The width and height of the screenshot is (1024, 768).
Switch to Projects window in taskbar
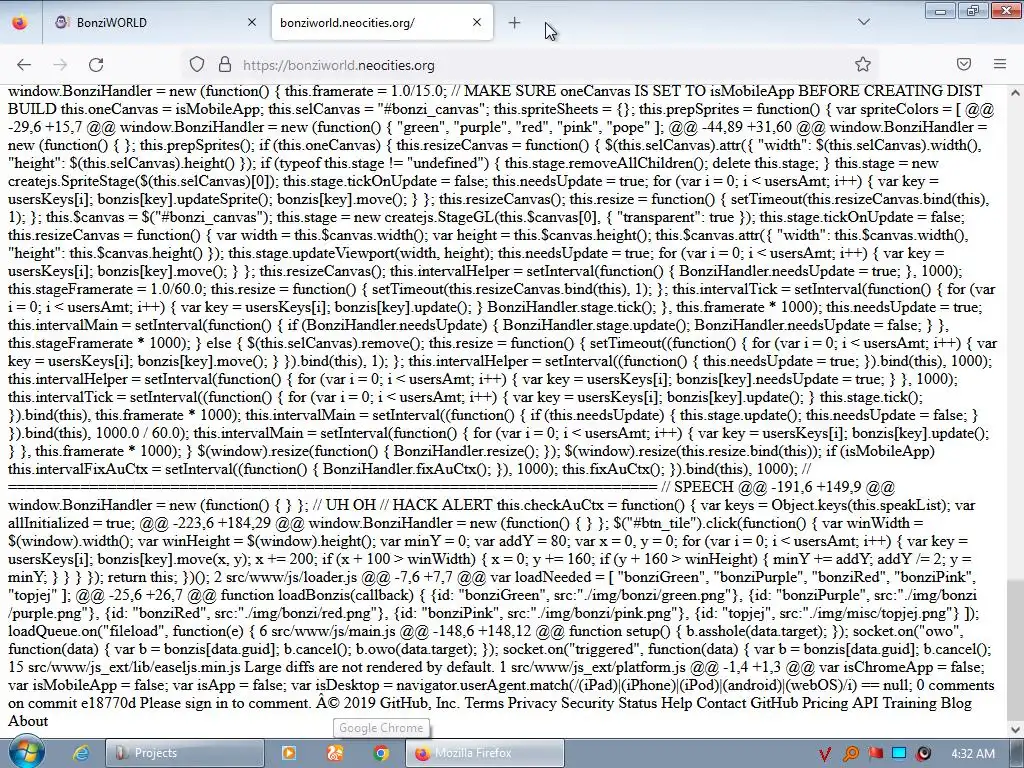[185, 753]
